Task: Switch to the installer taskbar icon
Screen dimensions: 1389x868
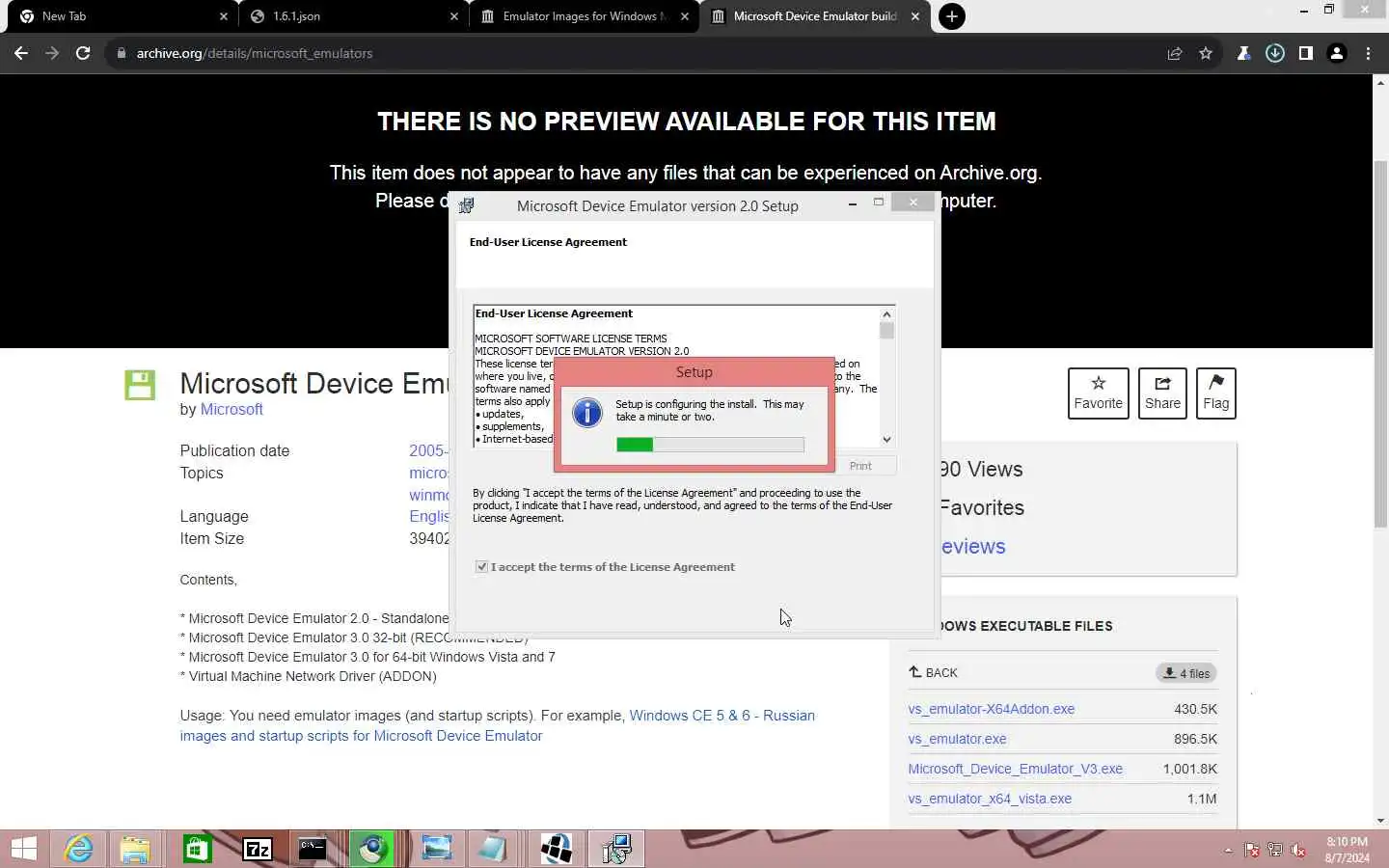Action: pos(616,849)
